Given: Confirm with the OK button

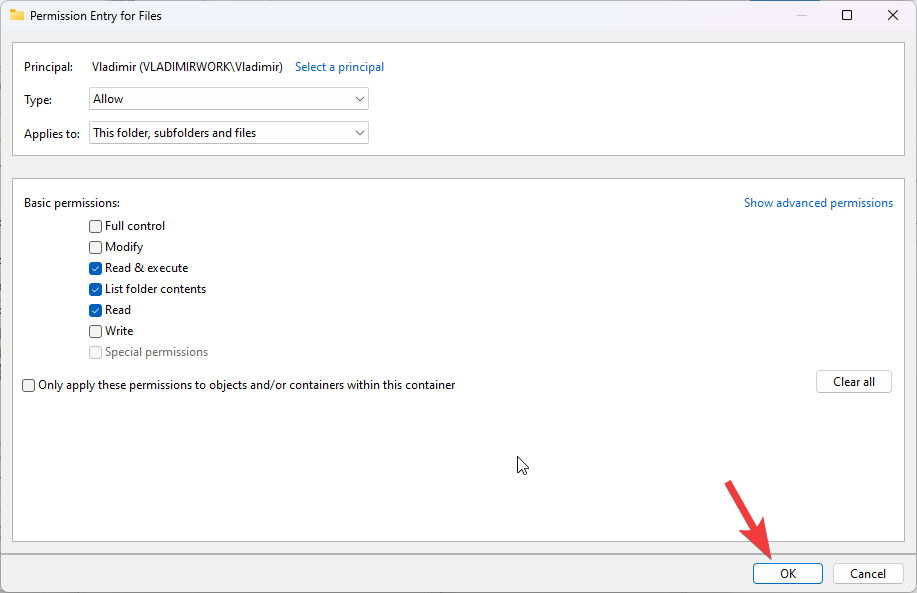Looking at the screenshot, I should 788,573.
